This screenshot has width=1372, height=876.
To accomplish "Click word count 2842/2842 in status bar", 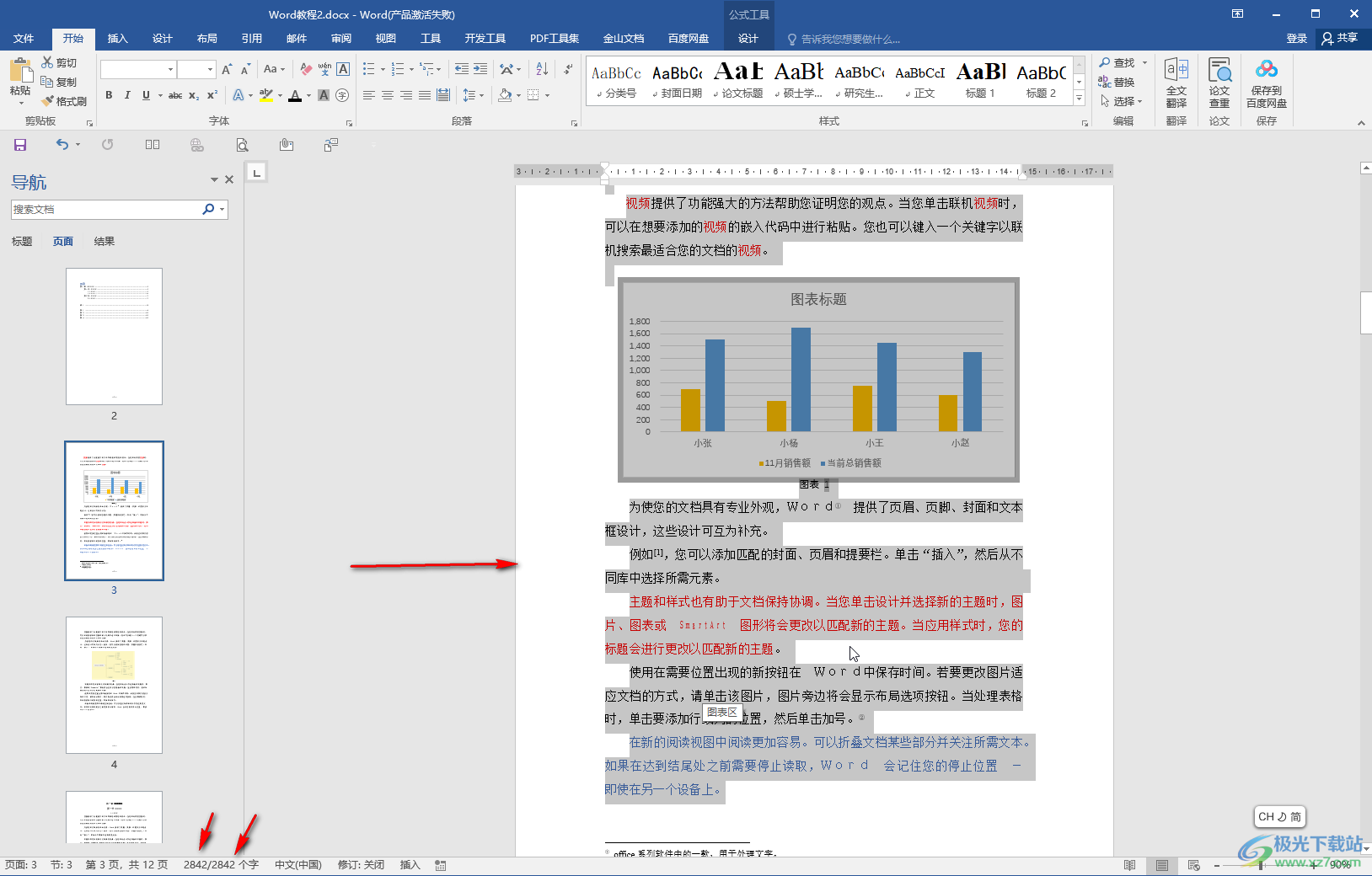I will tap(221, 865).
